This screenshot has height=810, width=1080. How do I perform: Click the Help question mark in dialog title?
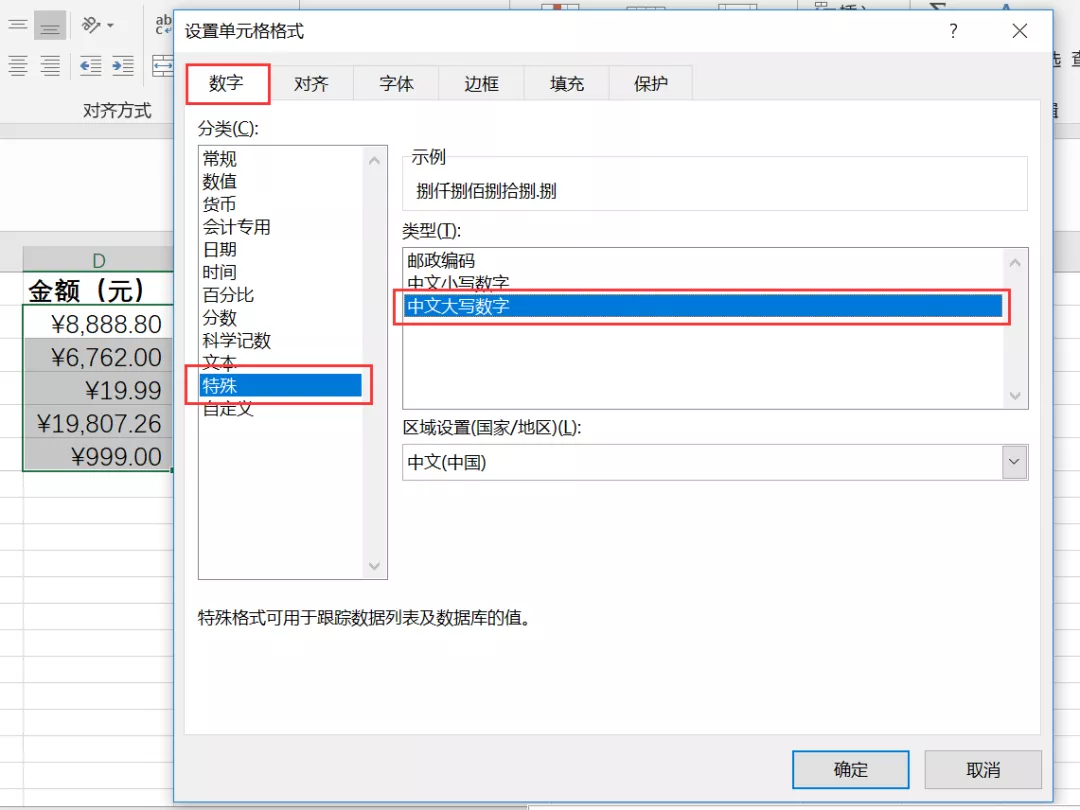tap(953, 31)
